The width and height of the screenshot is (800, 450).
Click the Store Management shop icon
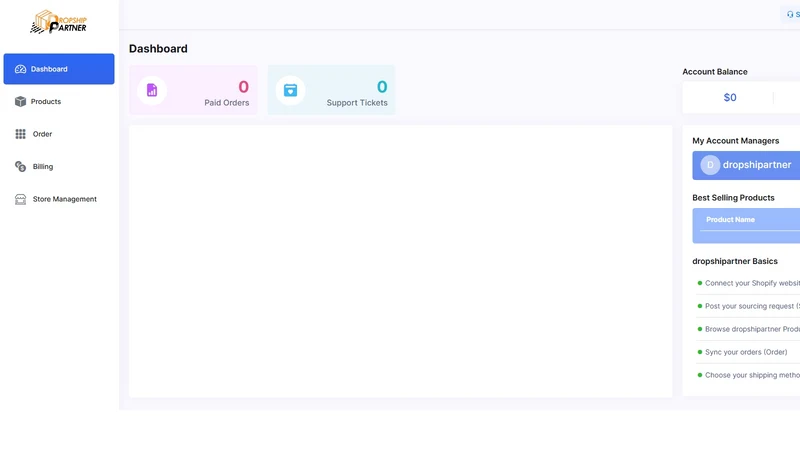click(x=20, y=199)
